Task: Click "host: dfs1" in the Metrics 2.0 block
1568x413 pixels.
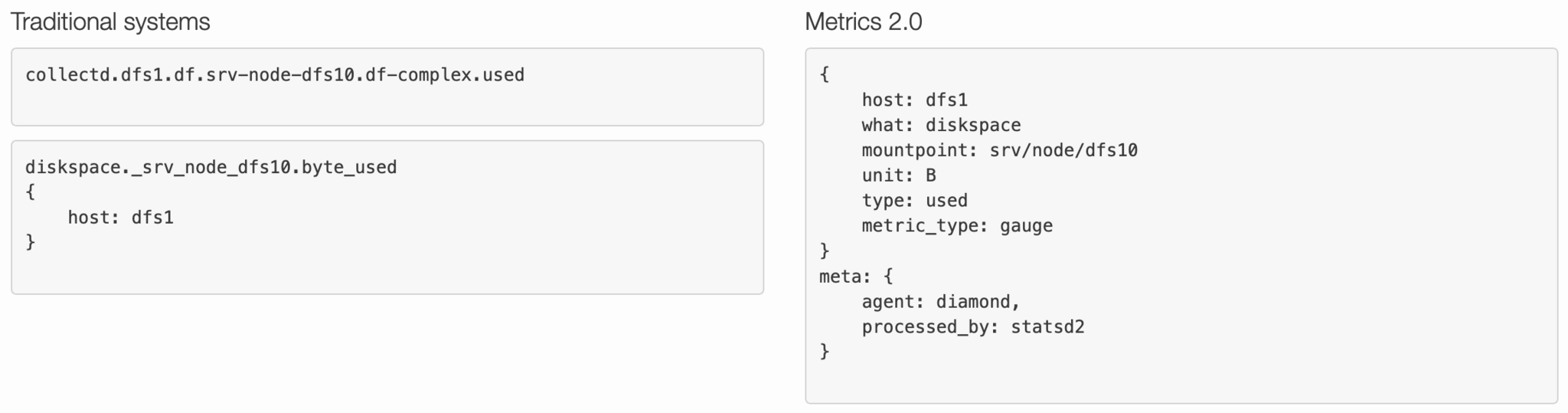Action: pyautogui.click(x=914, y=100)
